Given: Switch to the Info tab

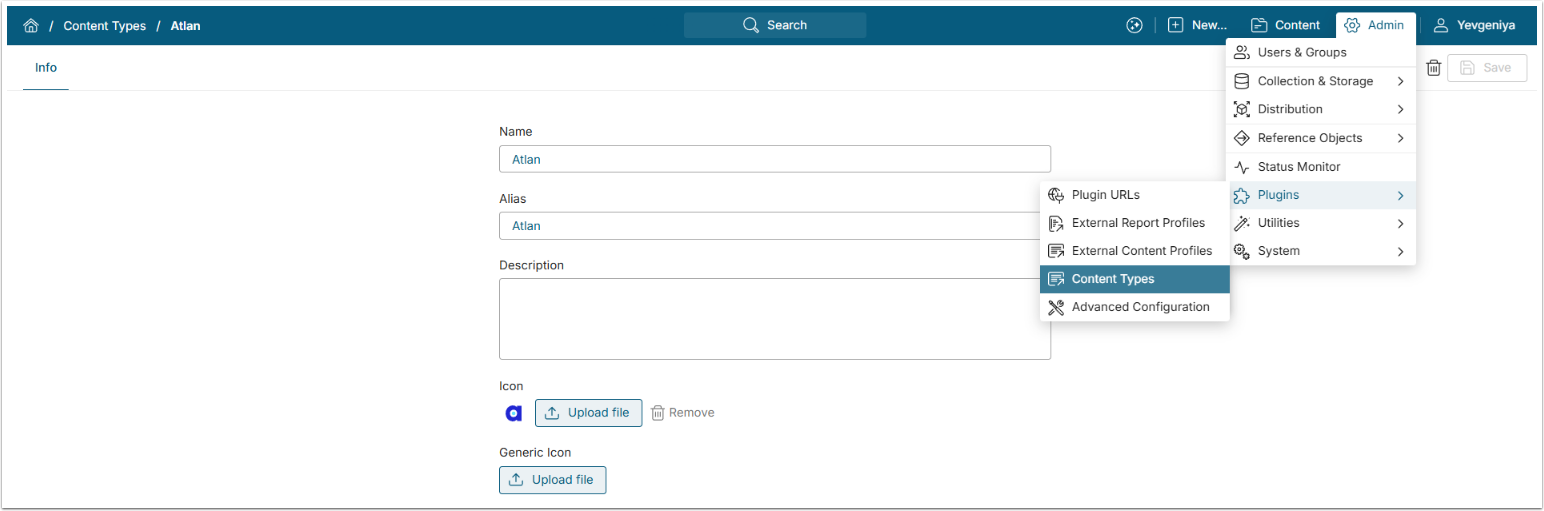Looking at the screenshot, I should tap(46, 68).
